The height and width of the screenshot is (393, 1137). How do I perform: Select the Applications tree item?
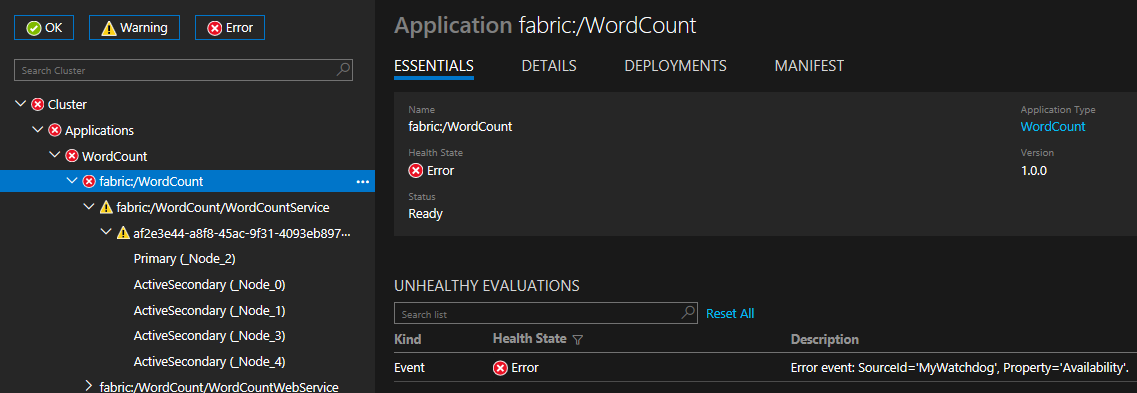[x=99, y=131]
